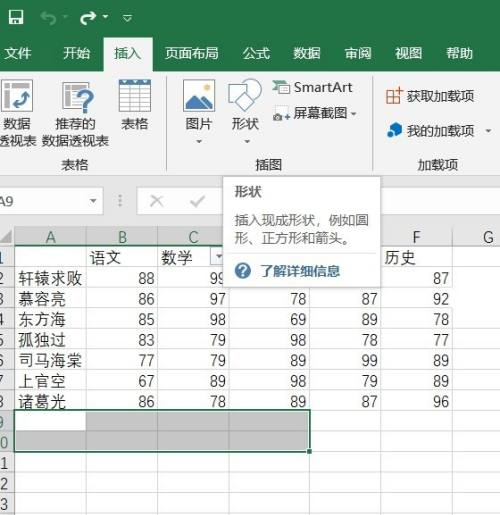Click the filter arrow in 数学 header
500x515 pixels.
[217, 256]
